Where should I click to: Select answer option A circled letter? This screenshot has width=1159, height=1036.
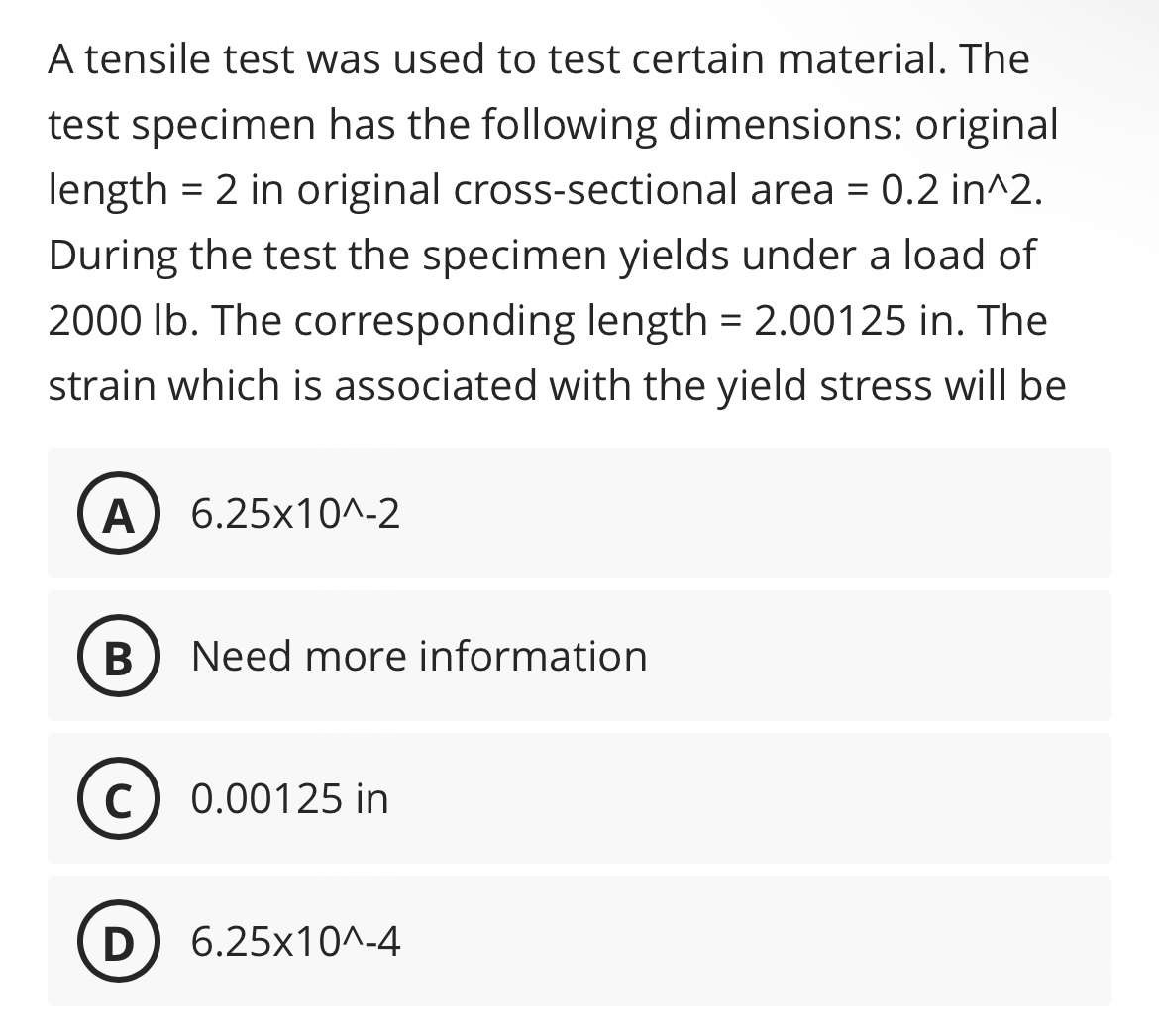point(117,513)
